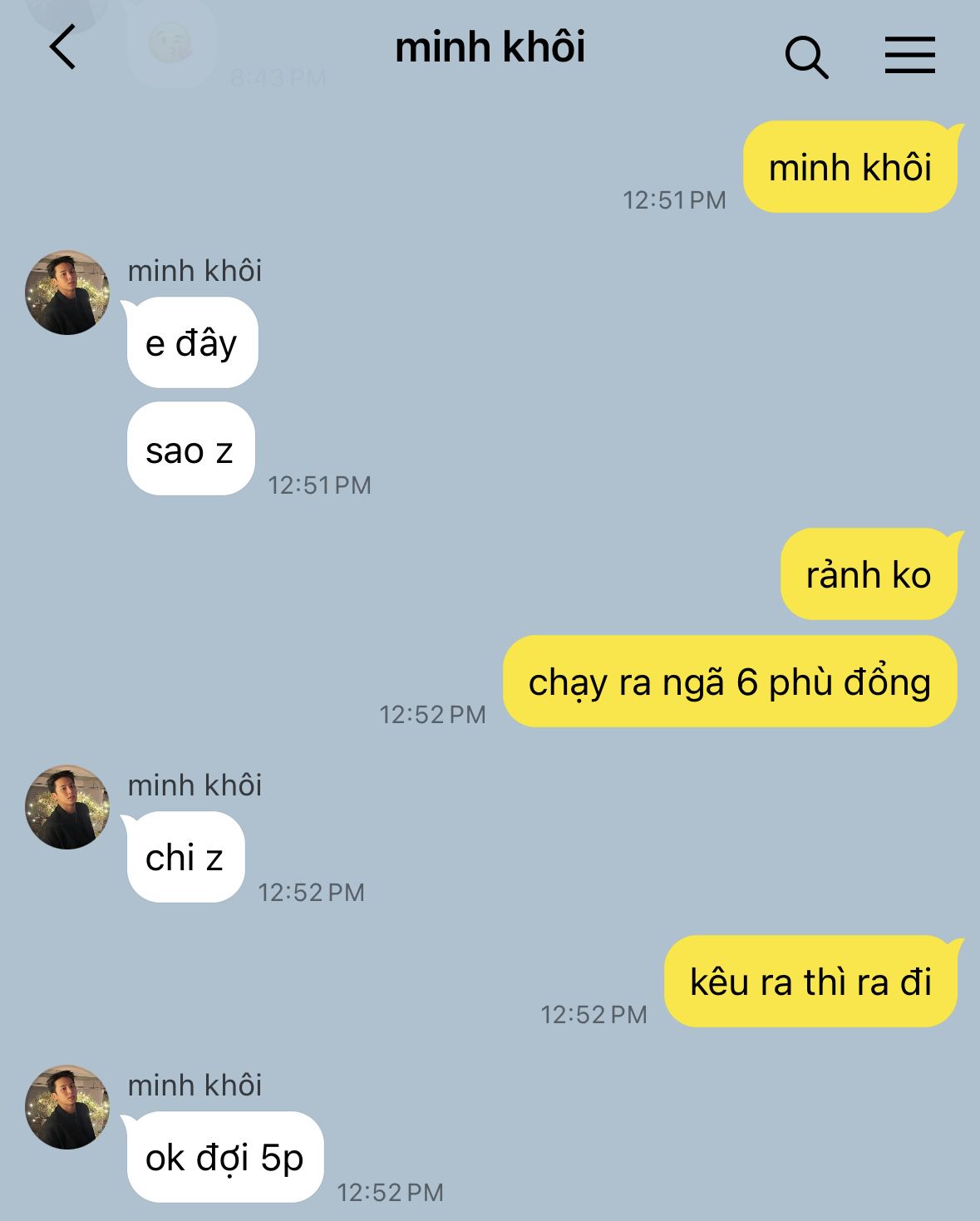Viewport: 980px width, 1221px height.
Task: Select the "kêu ra thì ra đi" bubble
Action: (x=811, y=982)
